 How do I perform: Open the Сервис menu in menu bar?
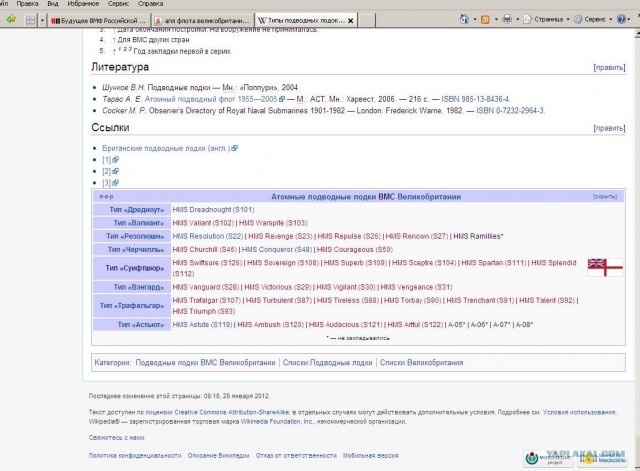[x=118, y=4]
